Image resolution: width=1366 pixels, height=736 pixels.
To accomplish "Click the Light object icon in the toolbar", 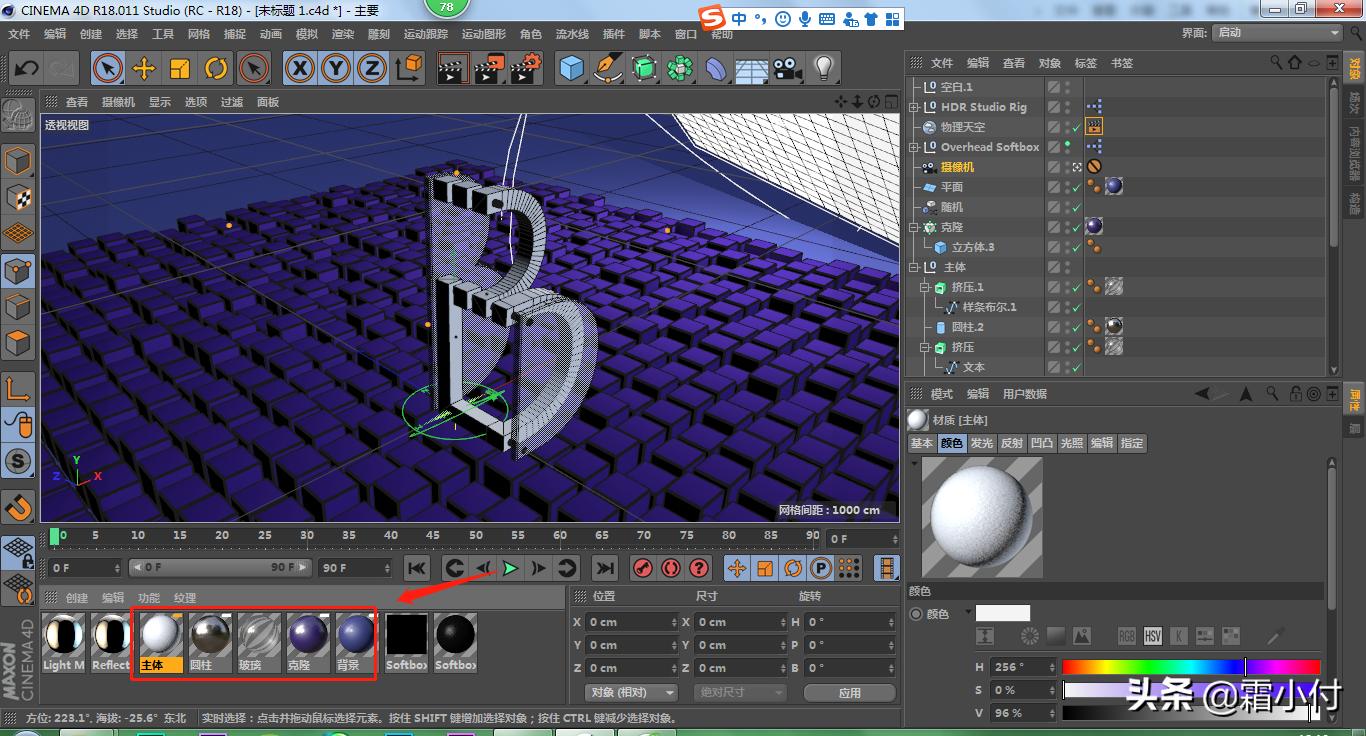I will (823, 68).
